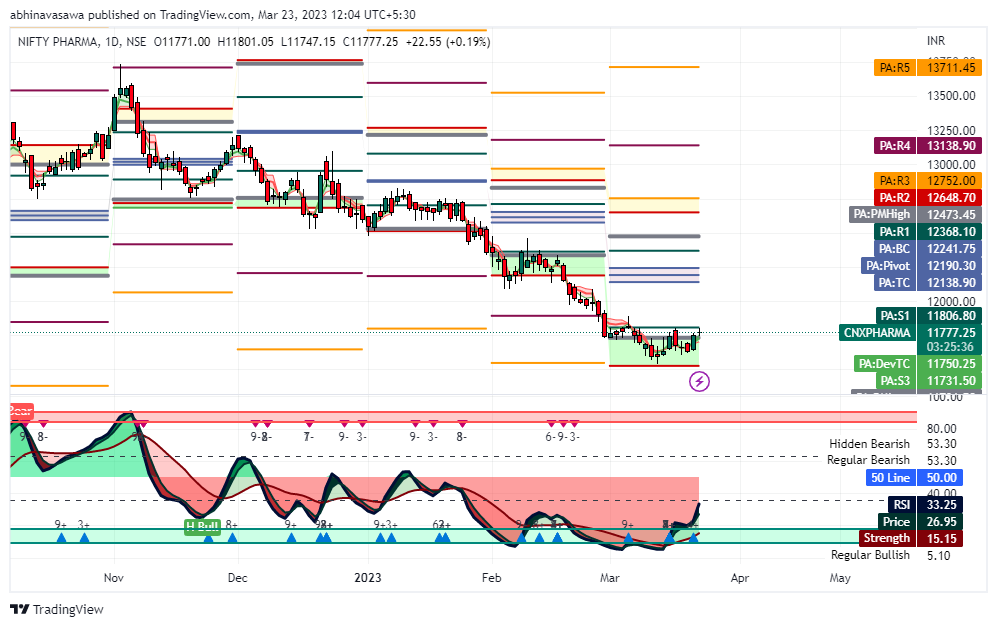Click the Apr label on time axis
The image size is (997, 627).
click(740, 578)
